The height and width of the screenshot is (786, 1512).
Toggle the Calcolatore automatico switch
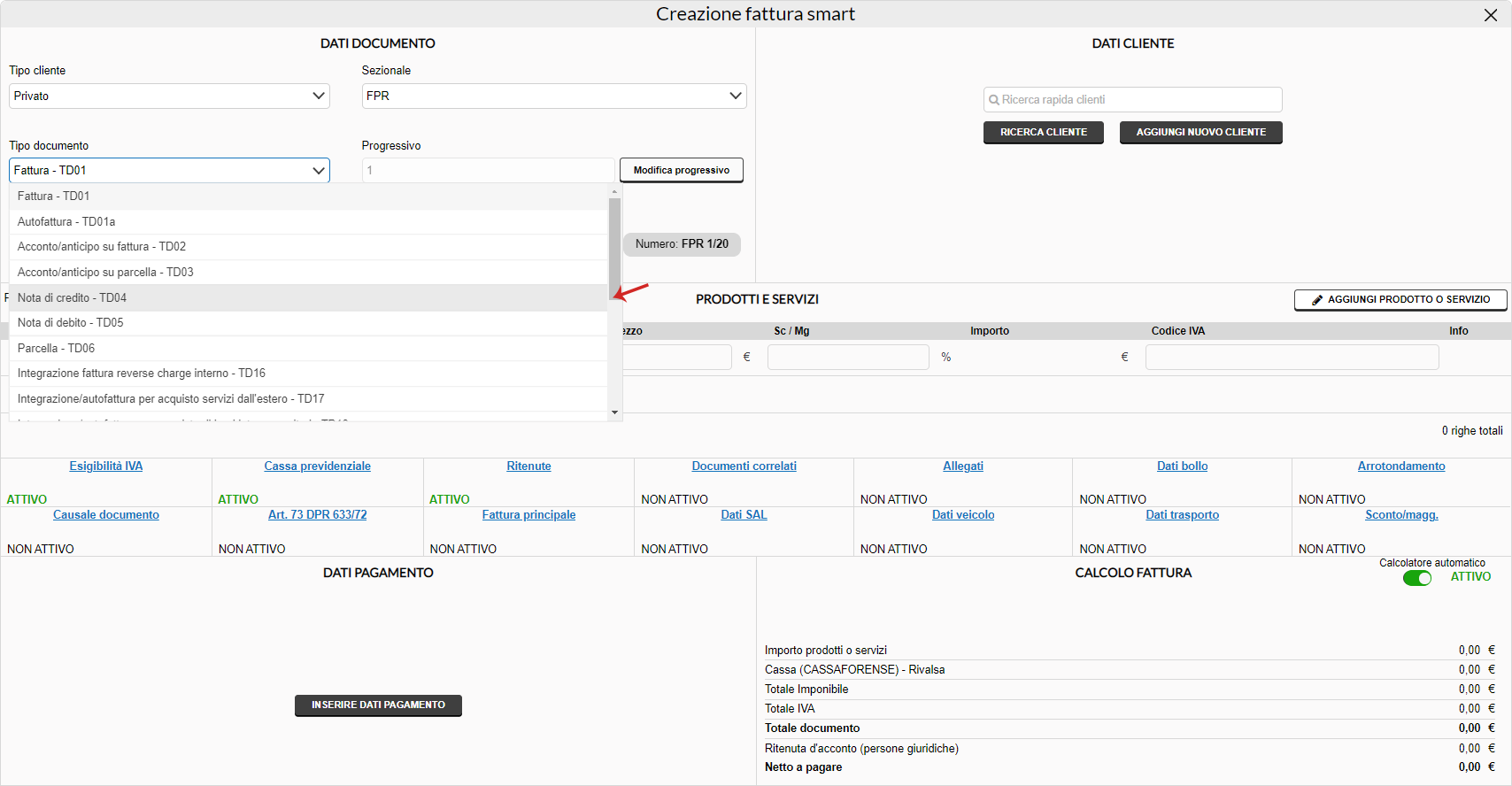1416,578
